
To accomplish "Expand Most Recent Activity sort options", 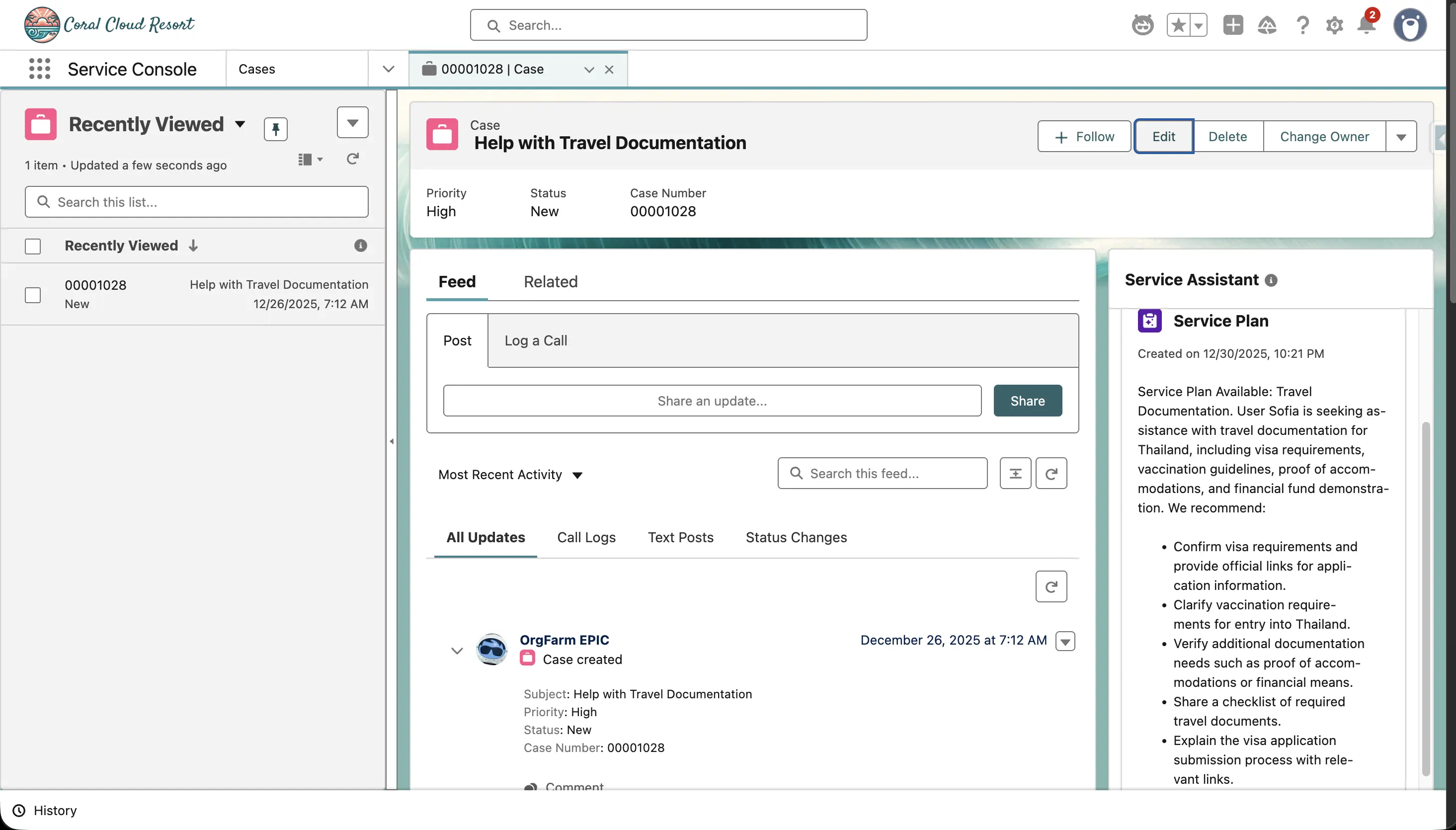I will point(578,475).
